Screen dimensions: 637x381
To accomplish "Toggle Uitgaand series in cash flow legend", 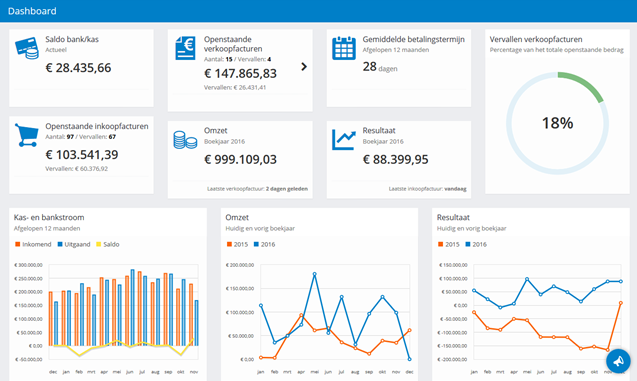I will [74, 244].
